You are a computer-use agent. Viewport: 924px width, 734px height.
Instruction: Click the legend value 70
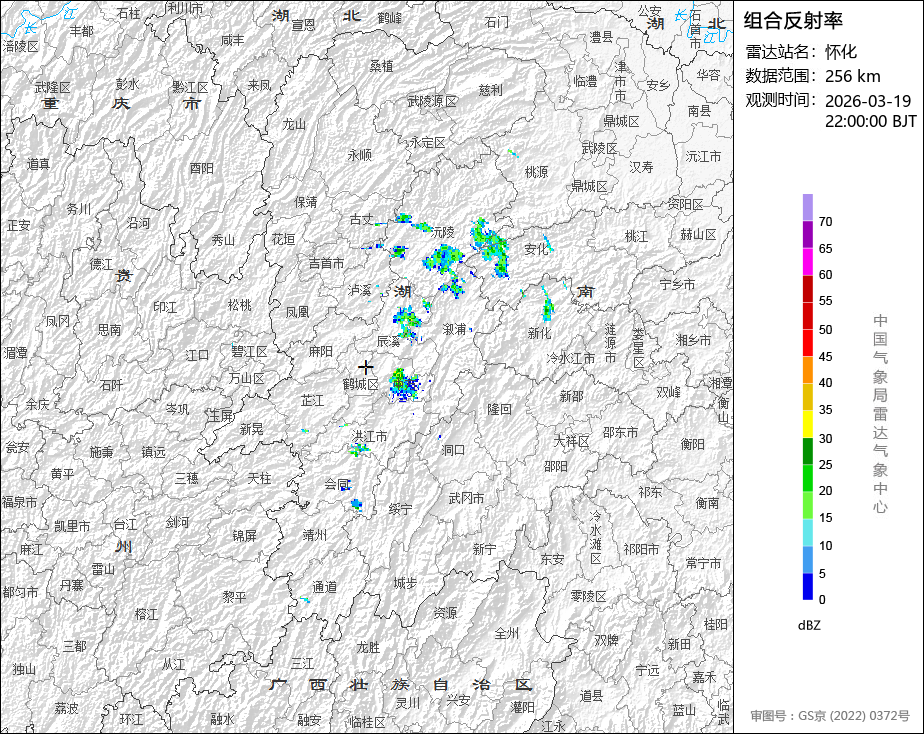[x=826, y=222]
